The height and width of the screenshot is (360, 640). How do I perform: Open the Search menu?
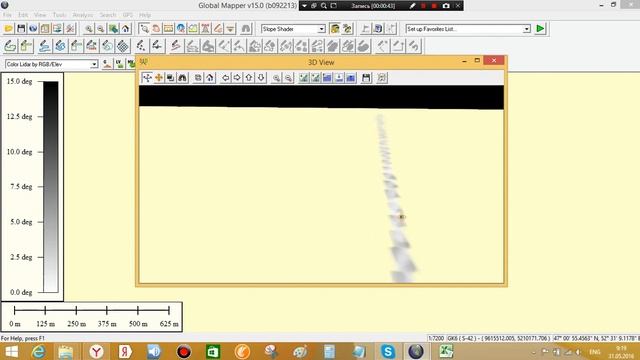click(108, 15)
